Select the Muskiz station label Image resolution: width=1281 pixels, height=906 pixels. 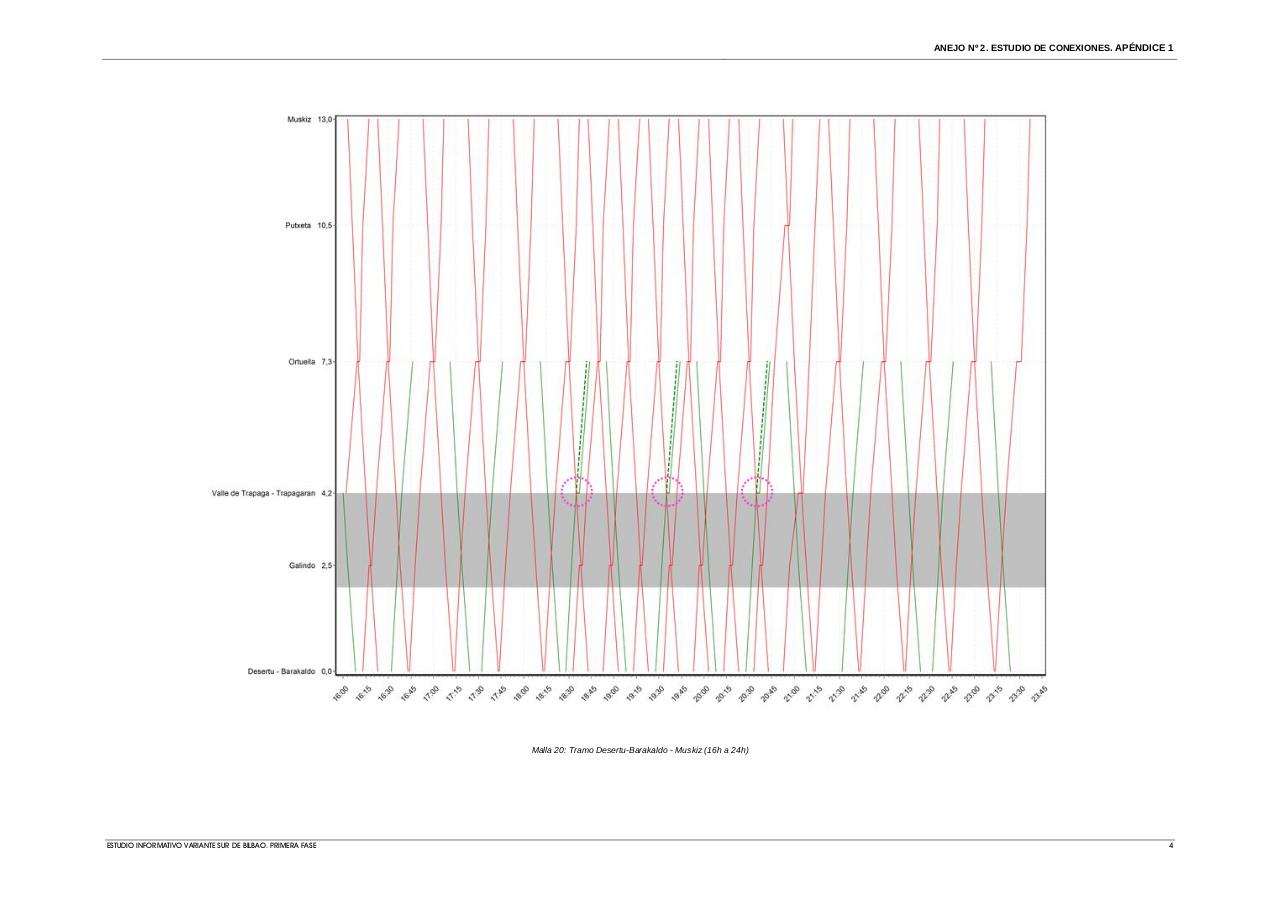(x=299, y=119)
